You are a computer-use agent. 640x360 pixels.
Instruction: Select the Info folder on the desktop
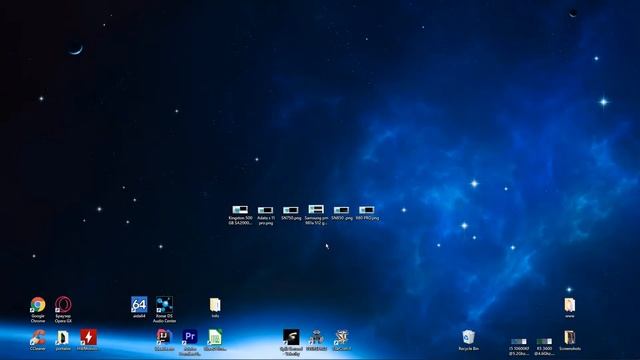tap(215, 305)
